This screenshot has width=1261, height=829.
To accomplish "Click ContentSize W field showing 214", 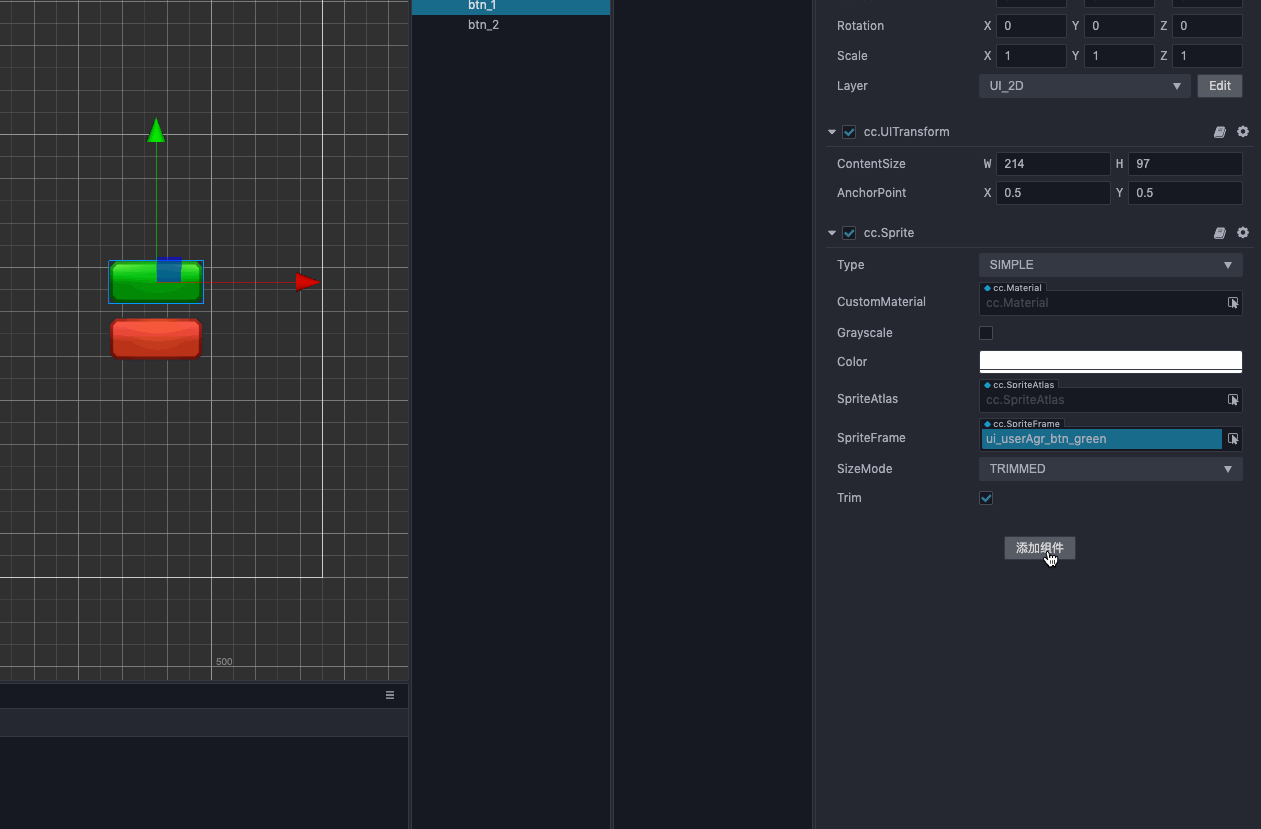I will [1053, 164].
